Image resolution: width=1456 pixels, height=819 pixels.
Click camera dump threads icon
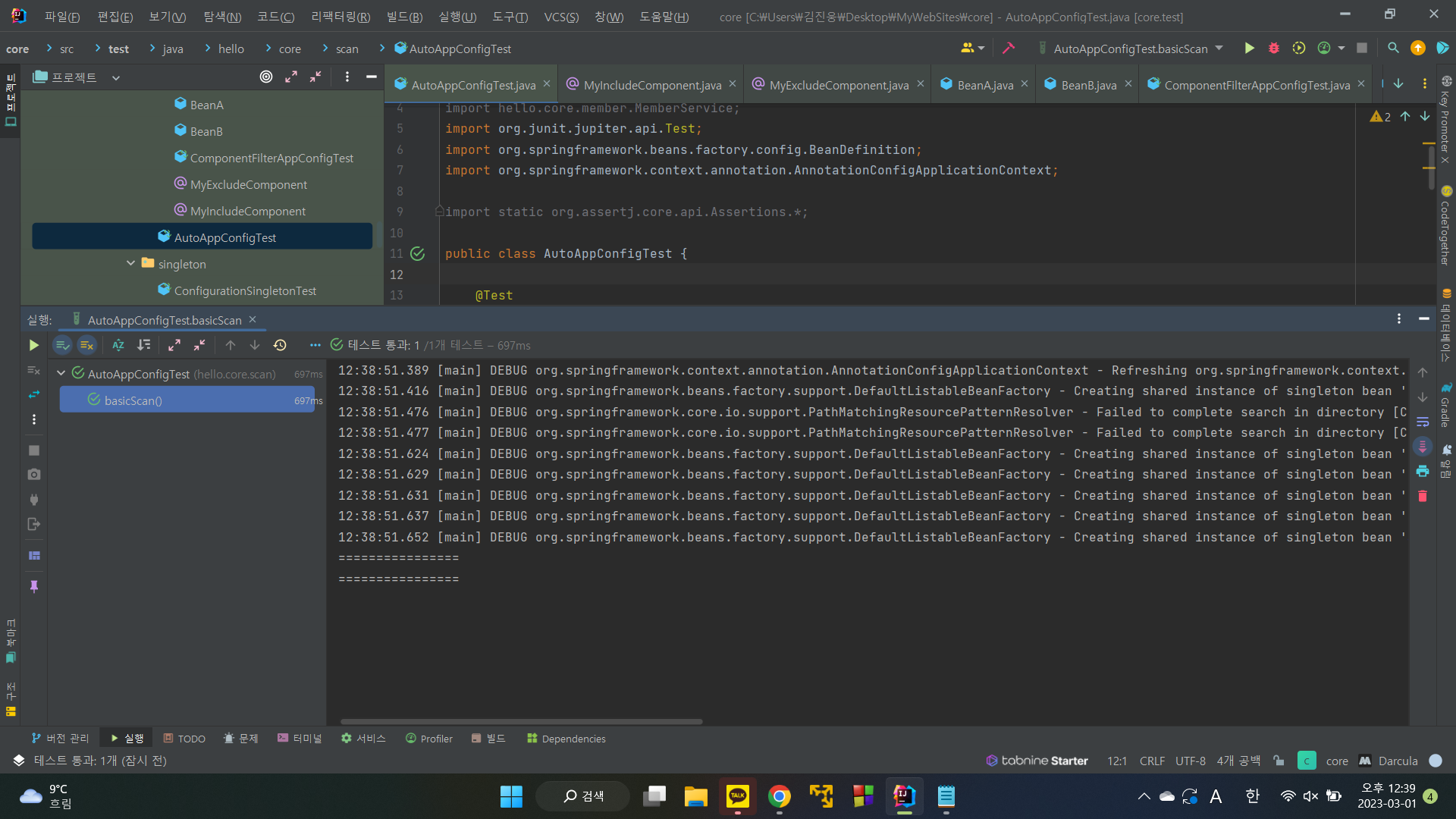(33, 474)
